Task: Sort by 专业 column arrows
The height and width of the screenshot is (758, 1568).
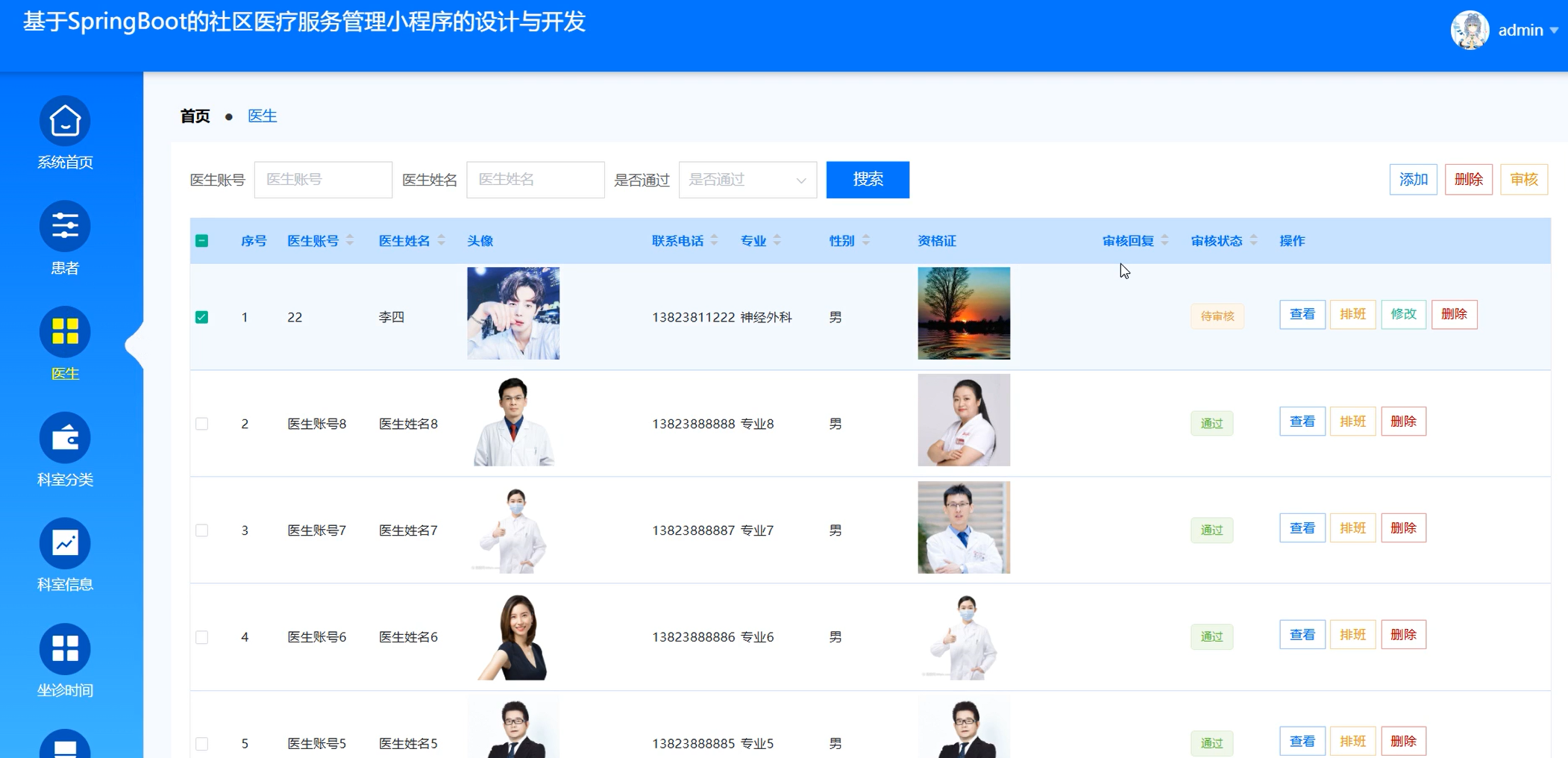Action: click(x=777, y=240)
